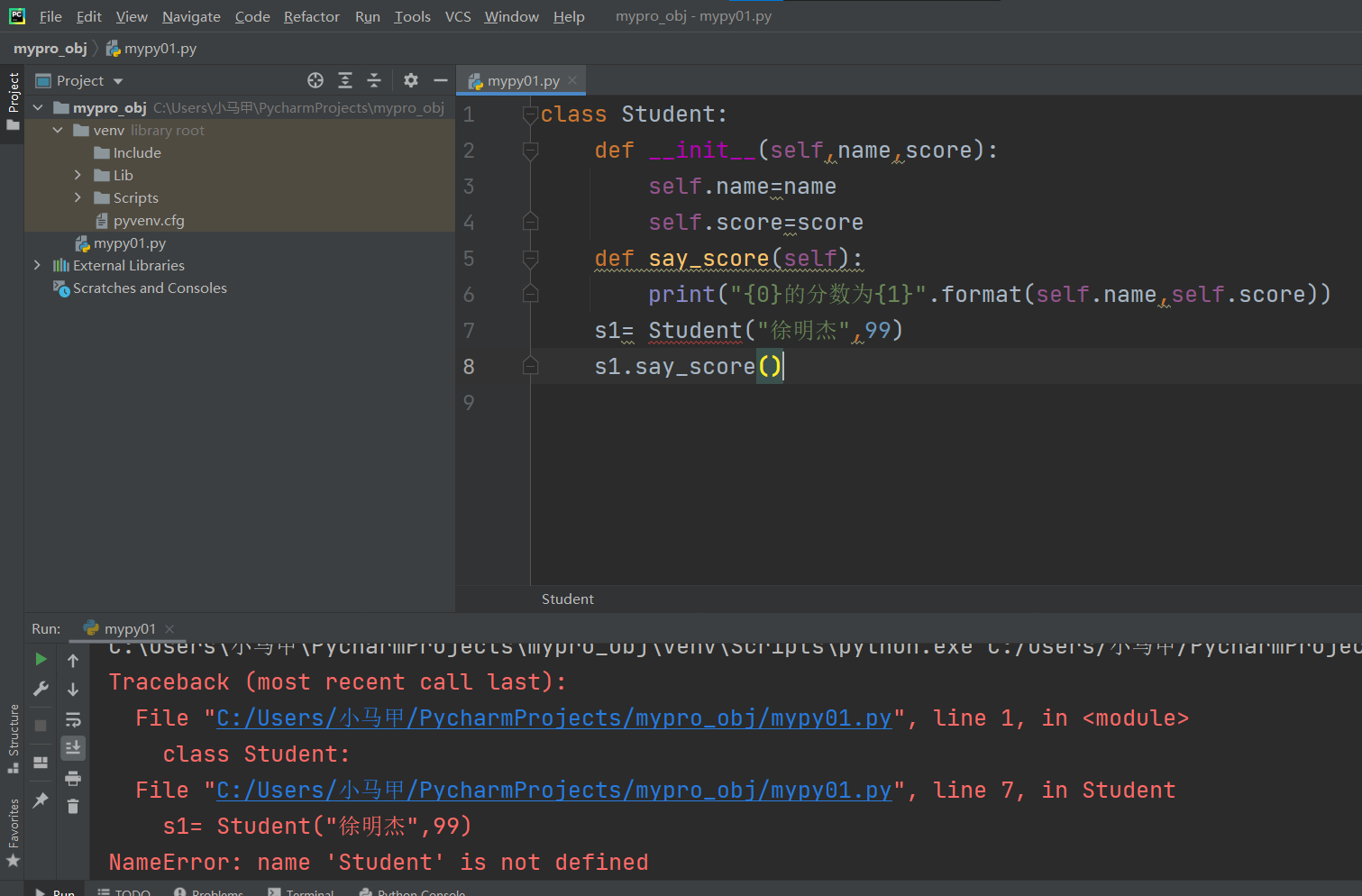Open the File menu

click(x=50, y=16)
